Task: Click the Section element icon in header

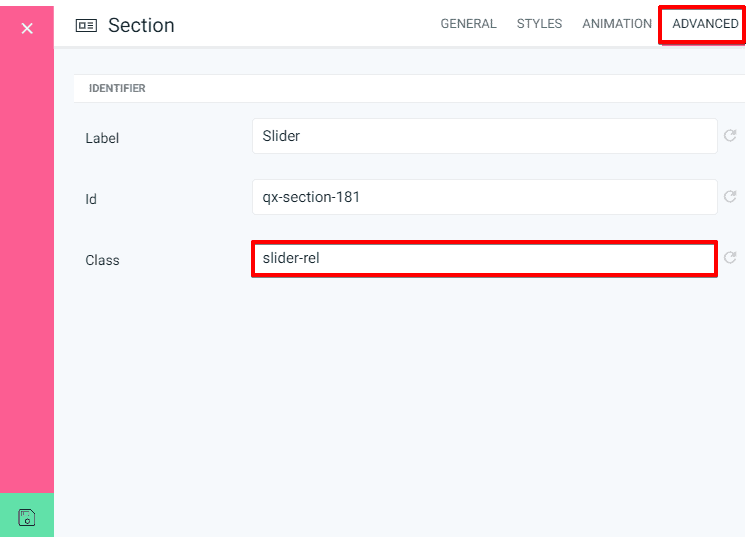Action: (86, 26)
